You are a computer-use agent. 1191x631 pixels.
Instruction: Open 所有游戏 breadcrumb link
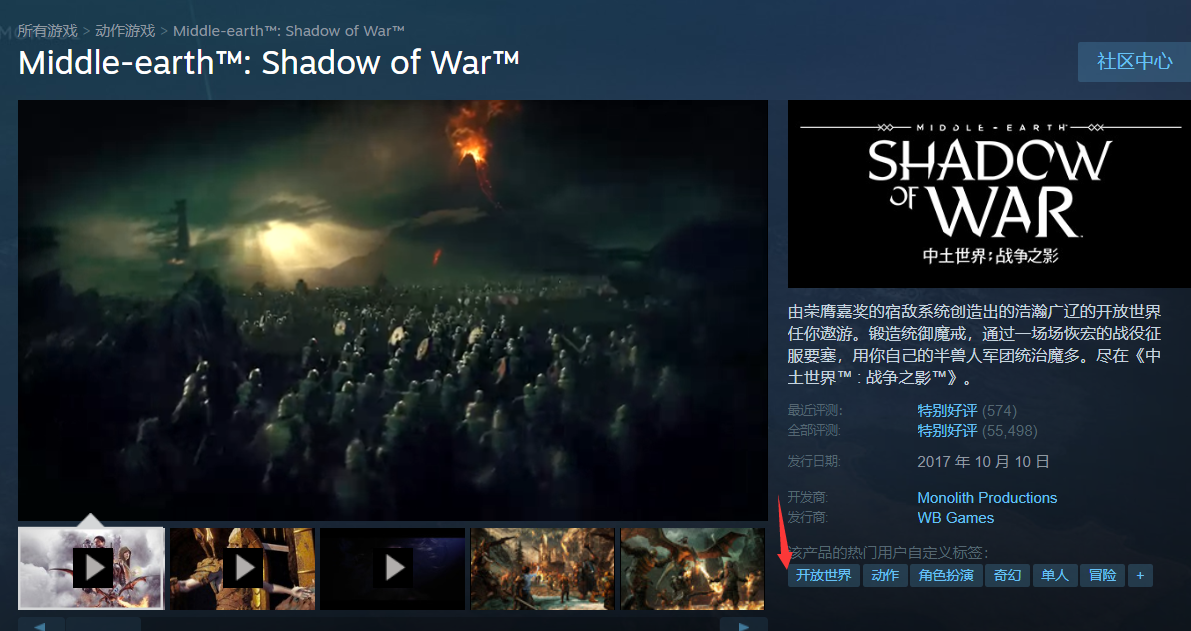pyautogui.click(x=48, y=31)
